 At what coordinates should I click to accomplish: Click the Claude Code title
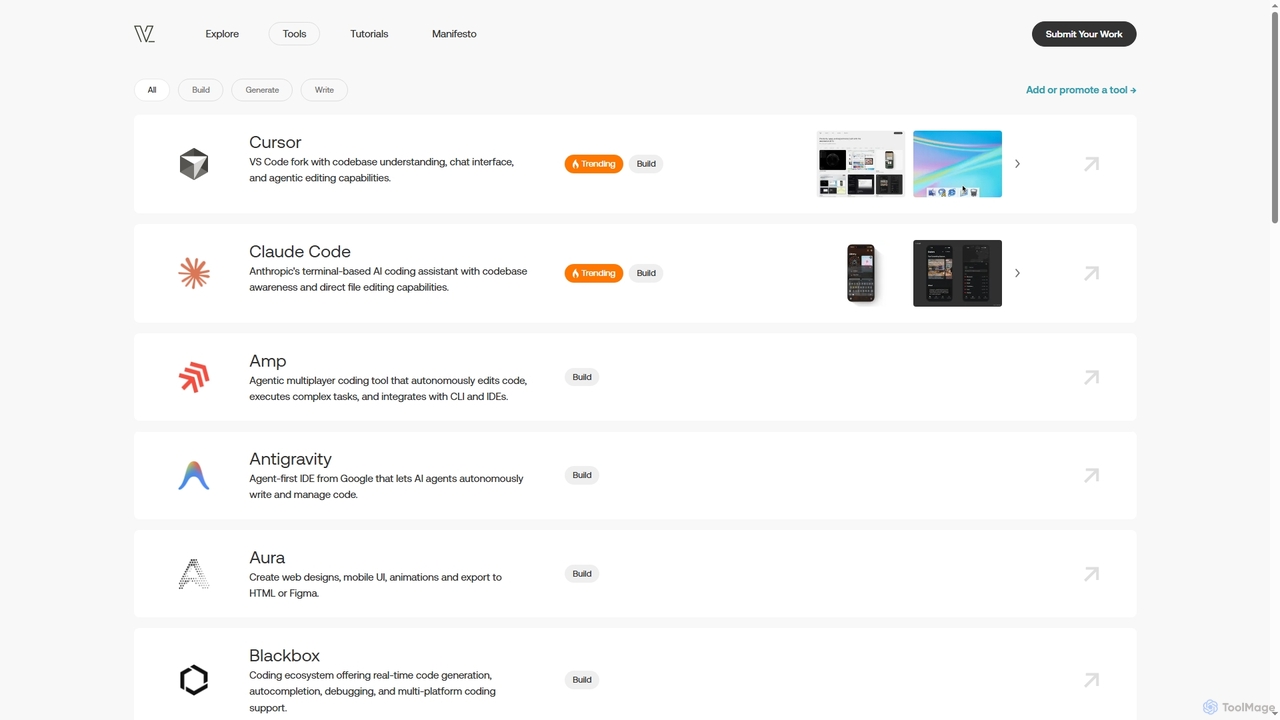[300, 252]
